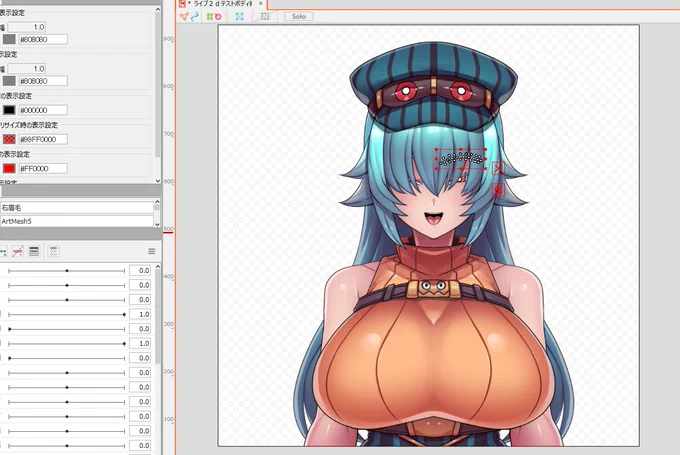Select the dotted eyebrow mesh on canvas
This screenshot has height=455, width=680.
pyautogui.click(x=461, y=159)
